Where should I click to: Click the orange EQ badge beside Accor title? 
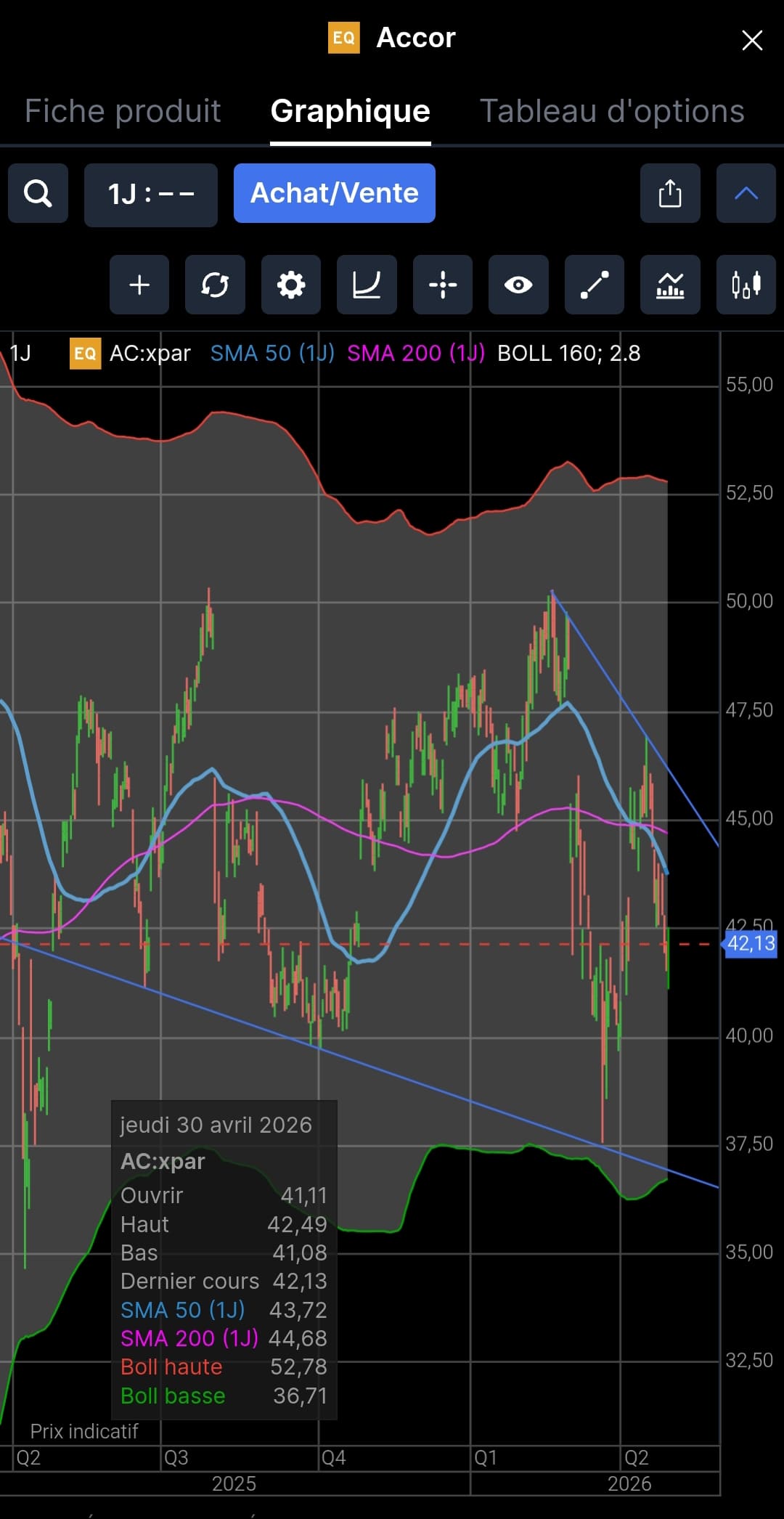[344, 38]
